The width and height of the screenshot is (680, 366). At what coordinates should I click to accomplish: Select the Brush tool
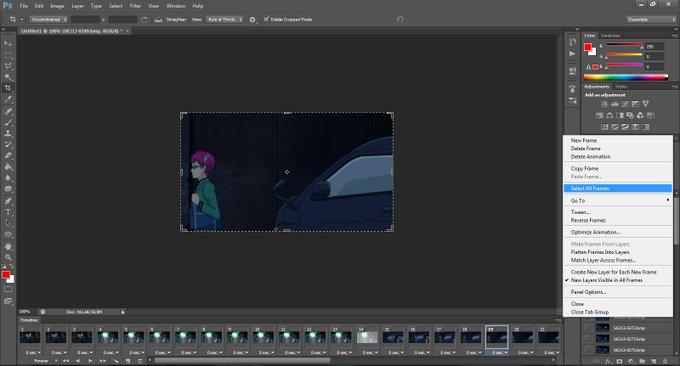[8, 122]
